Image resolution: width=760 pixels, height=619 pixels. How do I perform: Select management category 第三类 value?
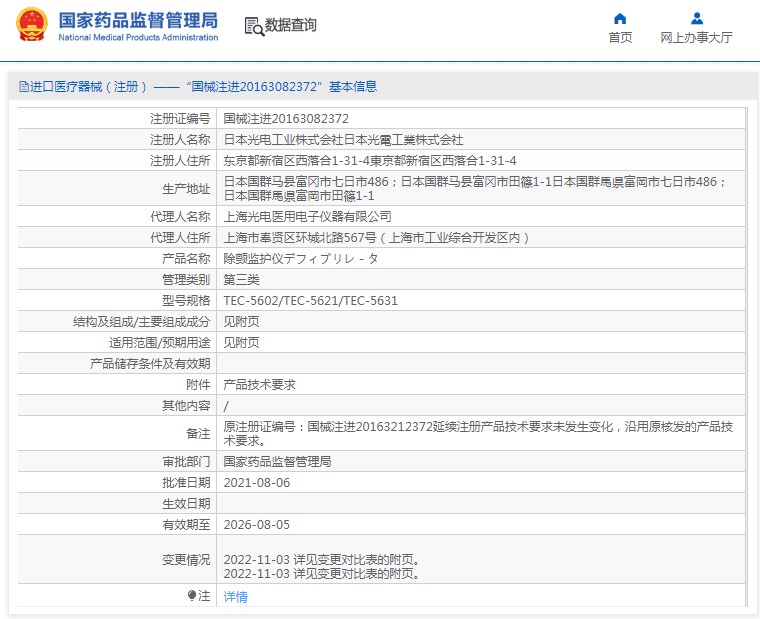click(x=241, y=280)
